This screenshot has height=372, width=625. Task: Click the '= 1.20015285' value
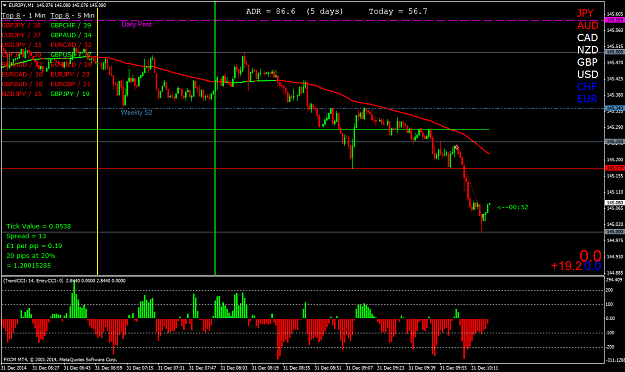(29, 266)
